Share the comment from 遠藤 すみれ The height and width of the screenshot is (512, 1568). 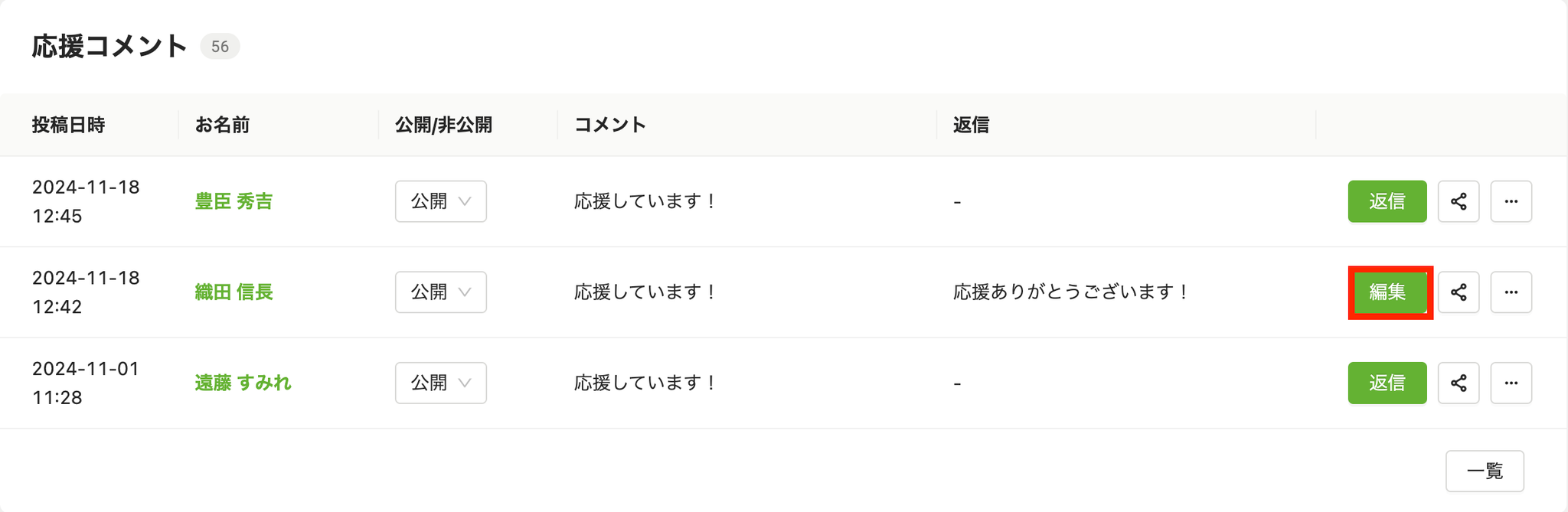pos(1459,383)
